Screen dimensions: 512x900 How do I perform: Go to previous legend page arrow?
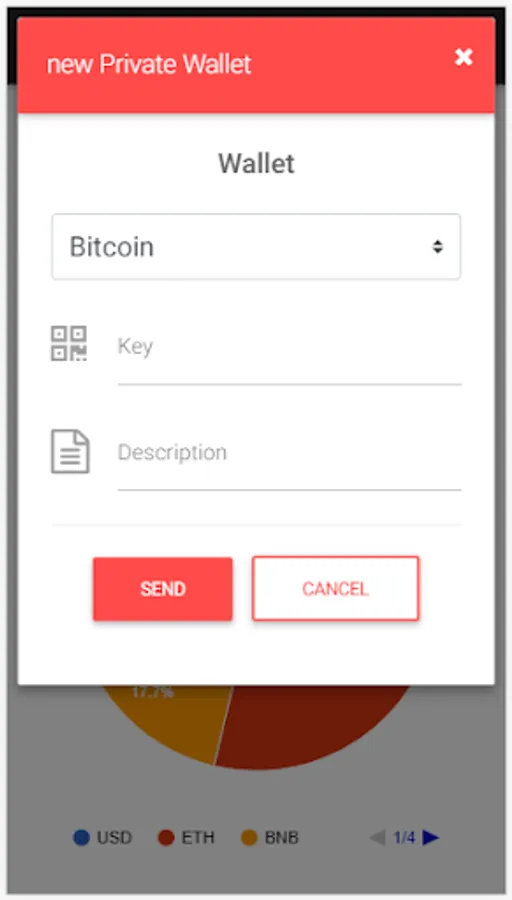378,838
